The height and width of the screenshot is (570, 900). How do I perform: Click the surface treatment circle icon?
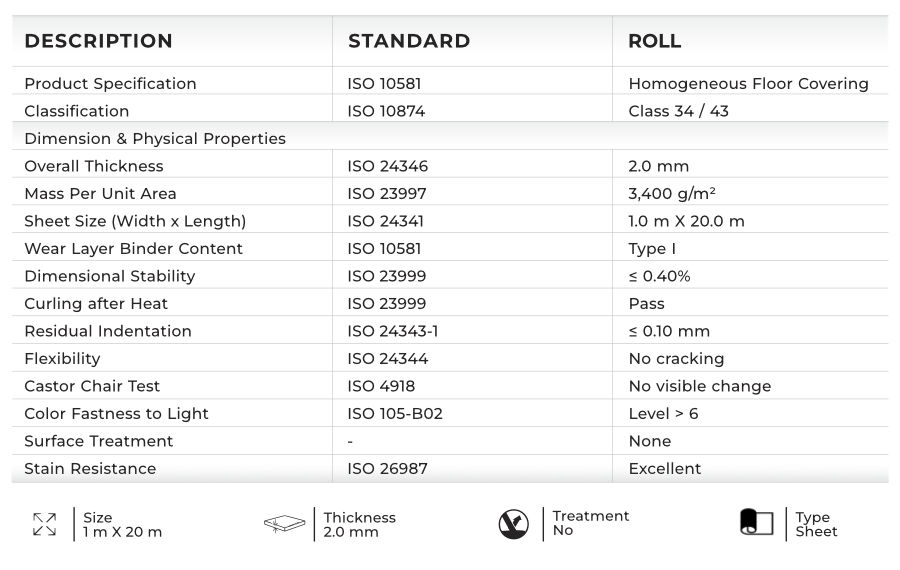[x=513, y=524]
